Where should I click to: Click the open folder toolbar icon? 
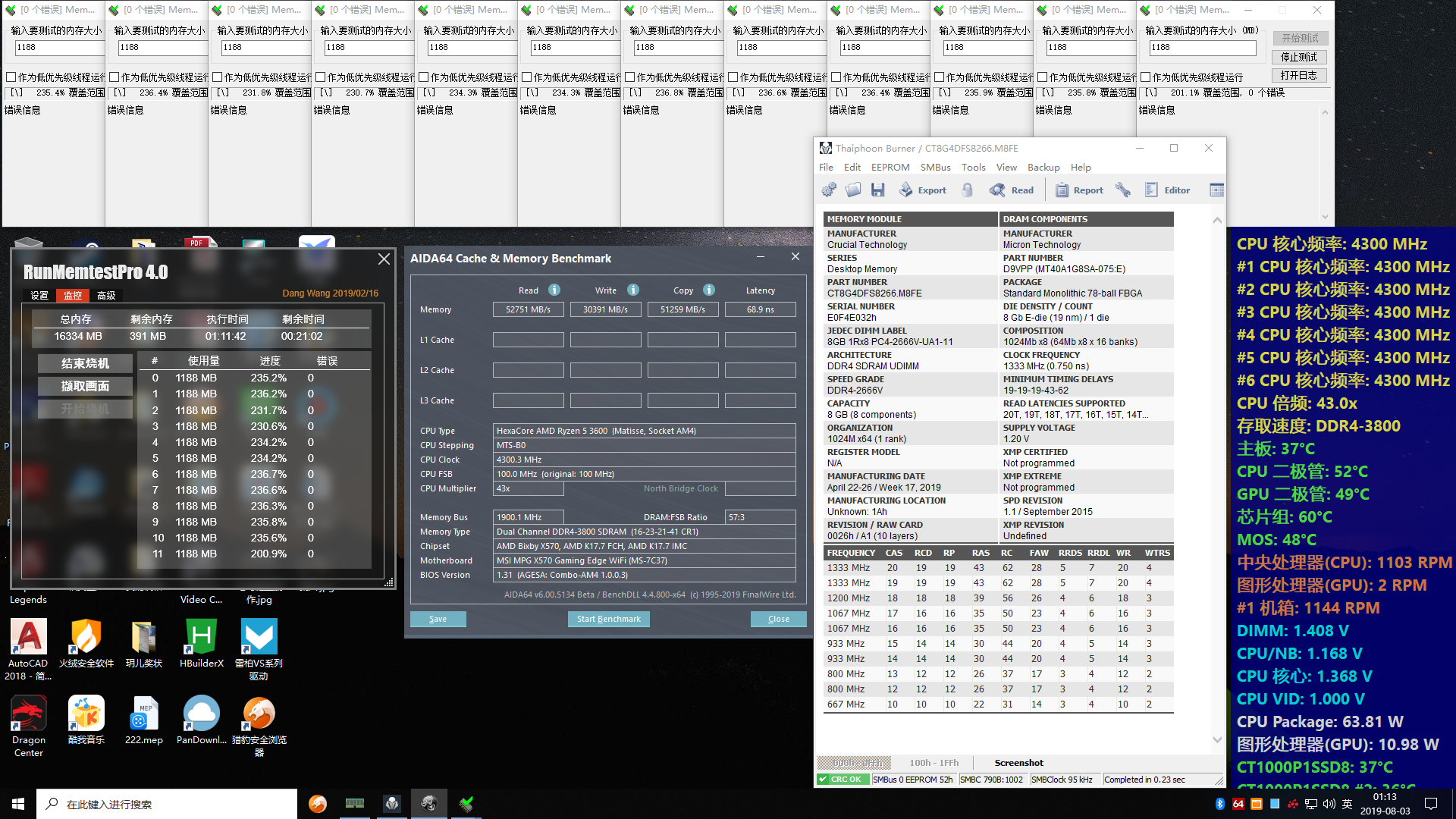853,190
